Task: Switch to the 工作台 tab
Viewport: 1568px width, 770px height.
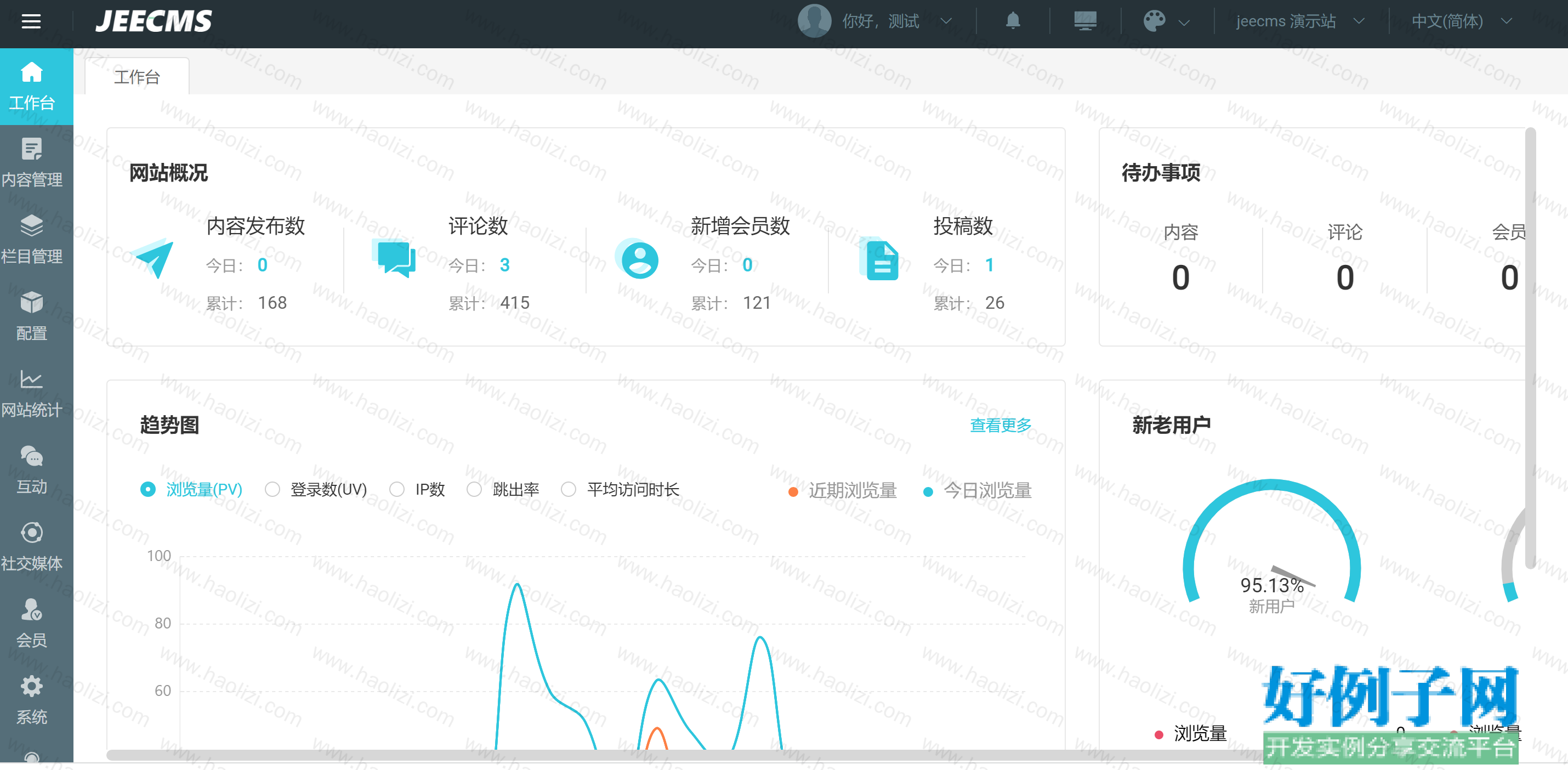Action: tap(137, 77)
